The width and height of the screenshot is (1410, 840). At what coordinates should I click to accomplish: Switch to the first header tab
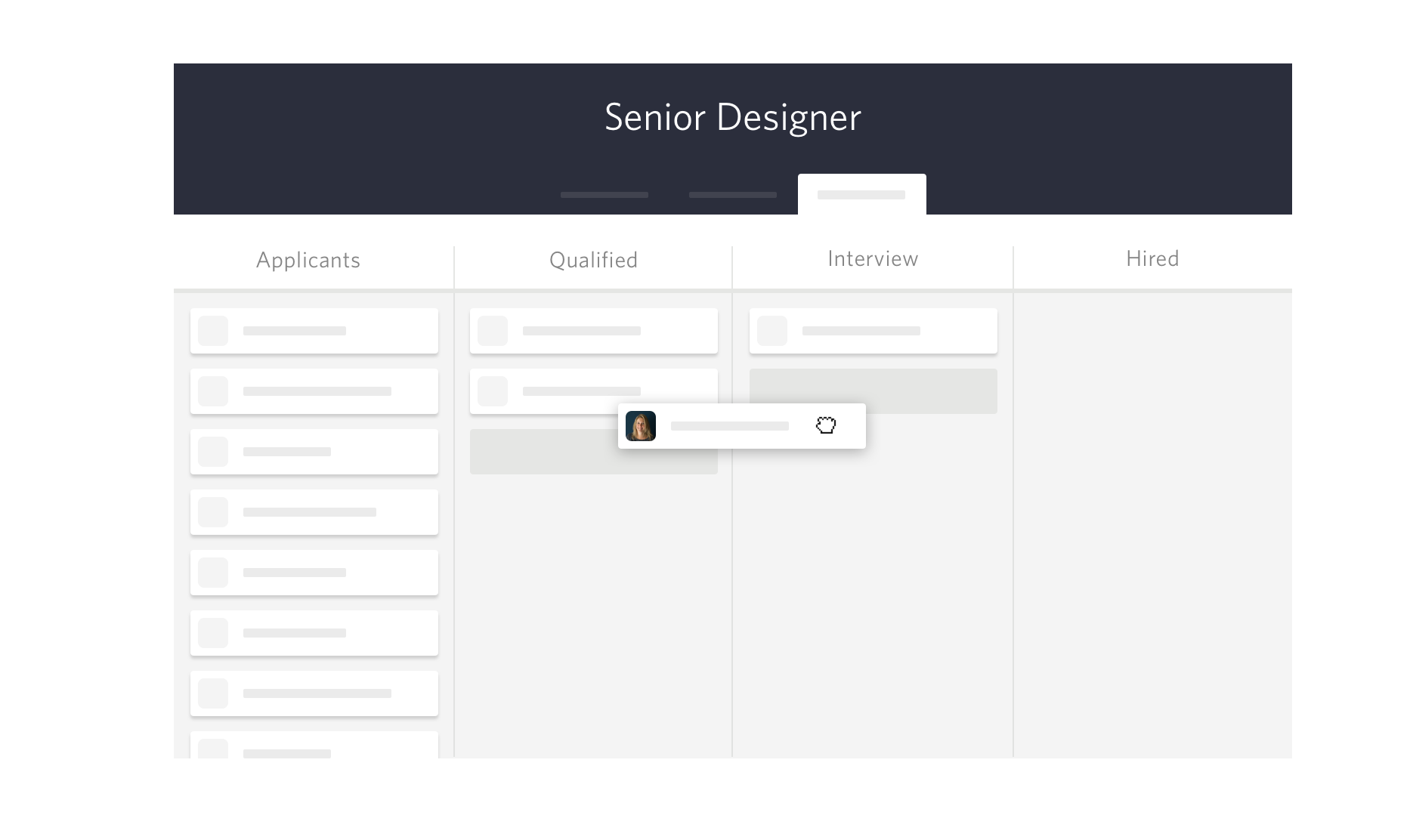tap(605, 195)
